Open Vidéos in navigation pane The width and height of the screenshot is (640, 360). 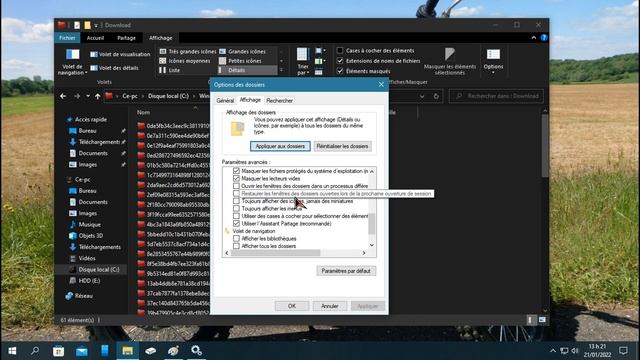point(87,258)
